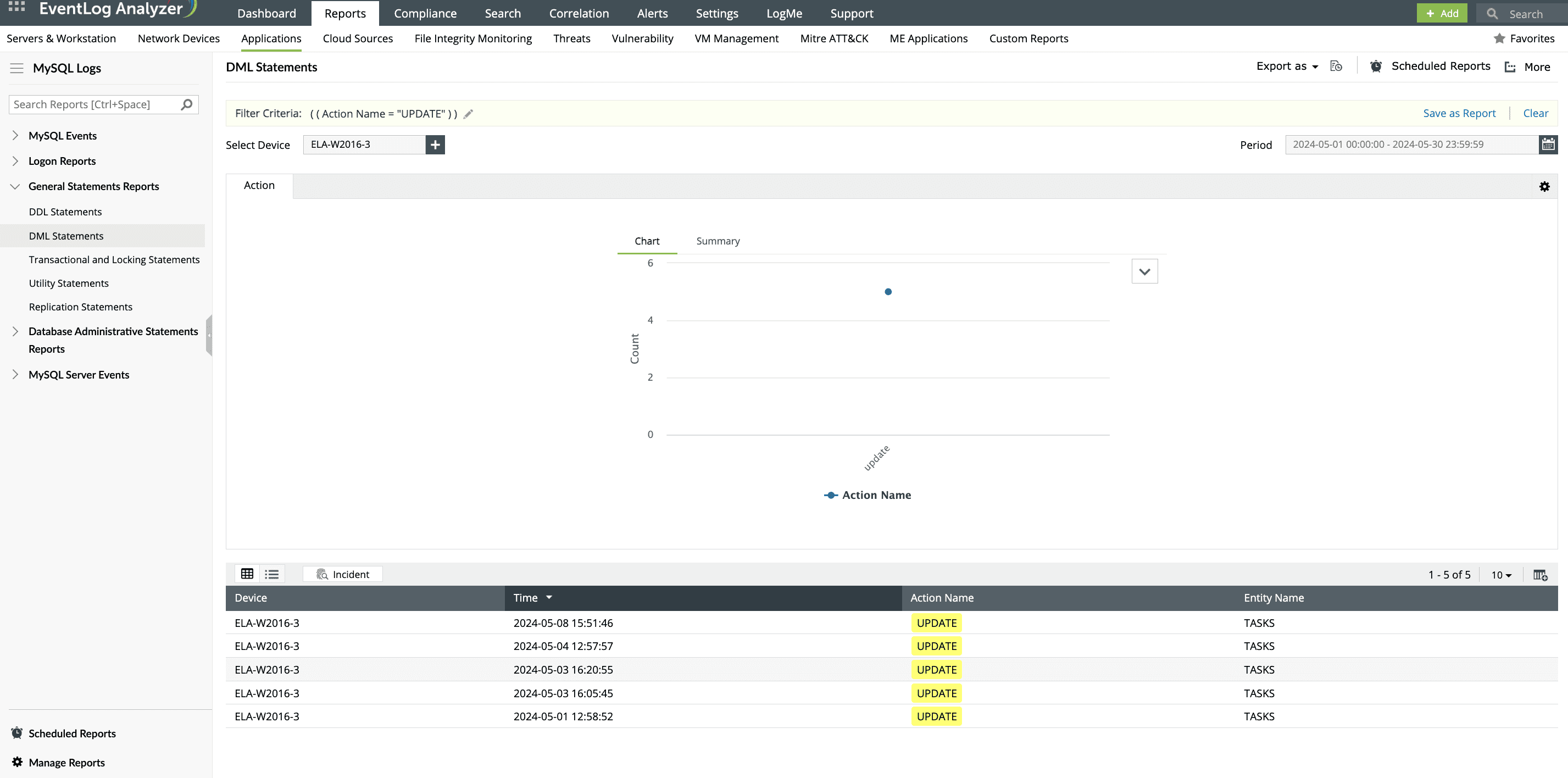This screenshot has height=778, width=1568.
Task: Switch to the Summary tab
Action: pos(718,241)
